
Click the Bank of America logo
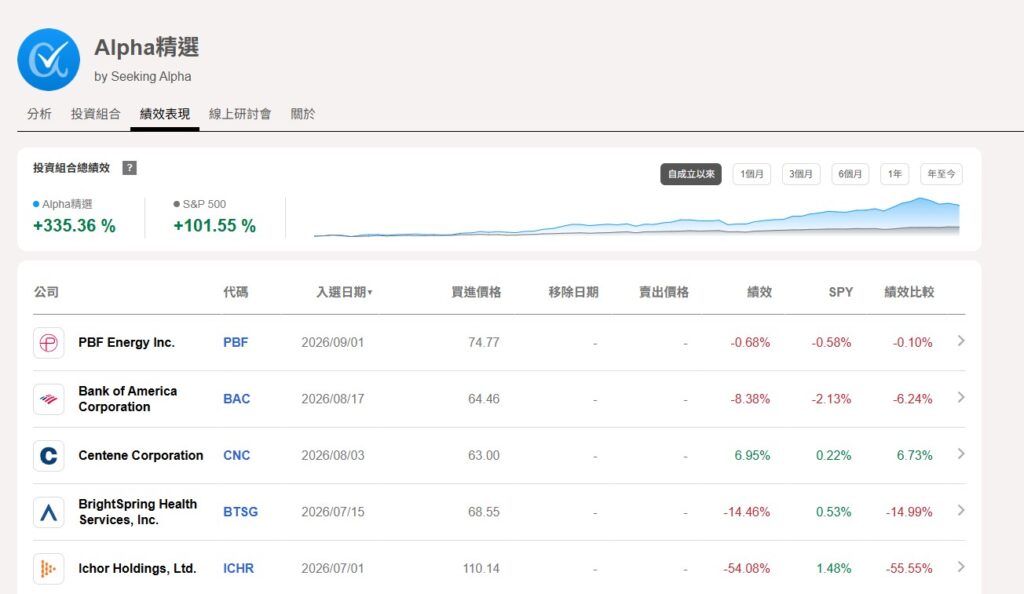48,399
